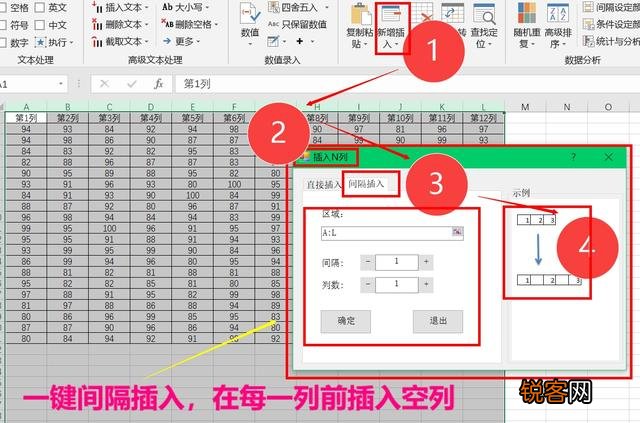
Task: Select cell containing 第12列
Action: 483,118
